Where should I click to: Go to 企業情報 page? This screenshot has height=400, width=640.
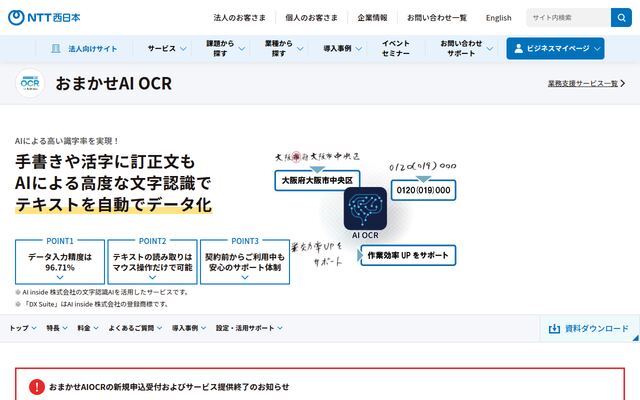pos(372,18)
